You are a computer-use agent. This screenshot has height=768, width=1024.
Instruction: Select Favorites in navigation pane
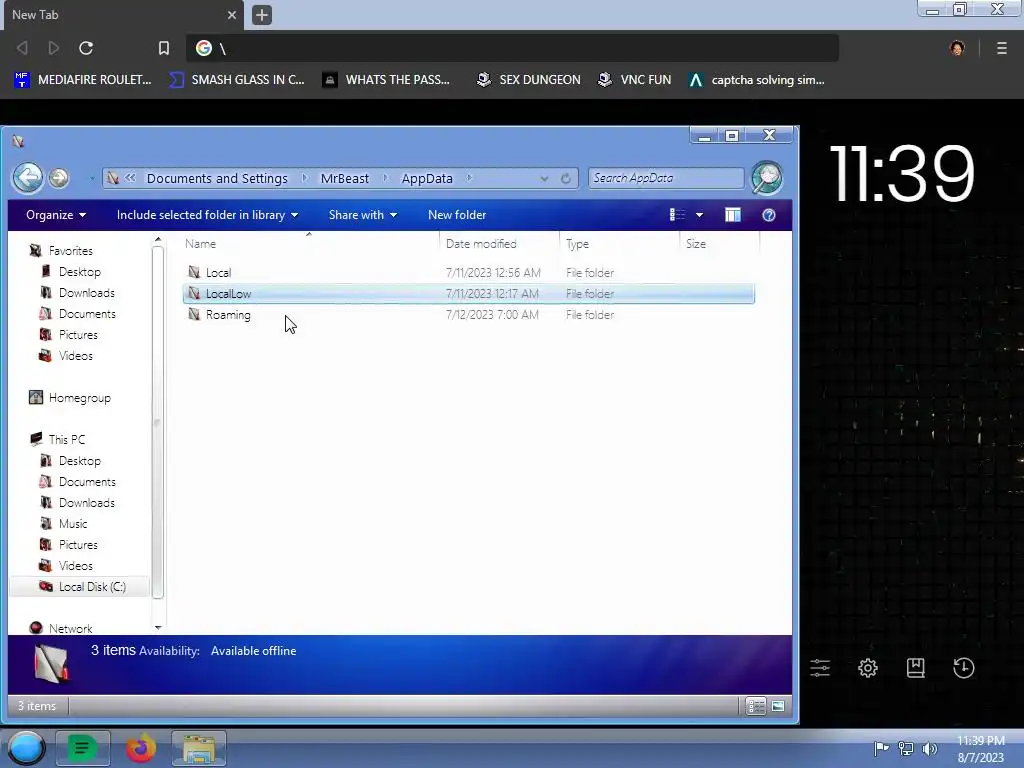[x=70, y=251]
